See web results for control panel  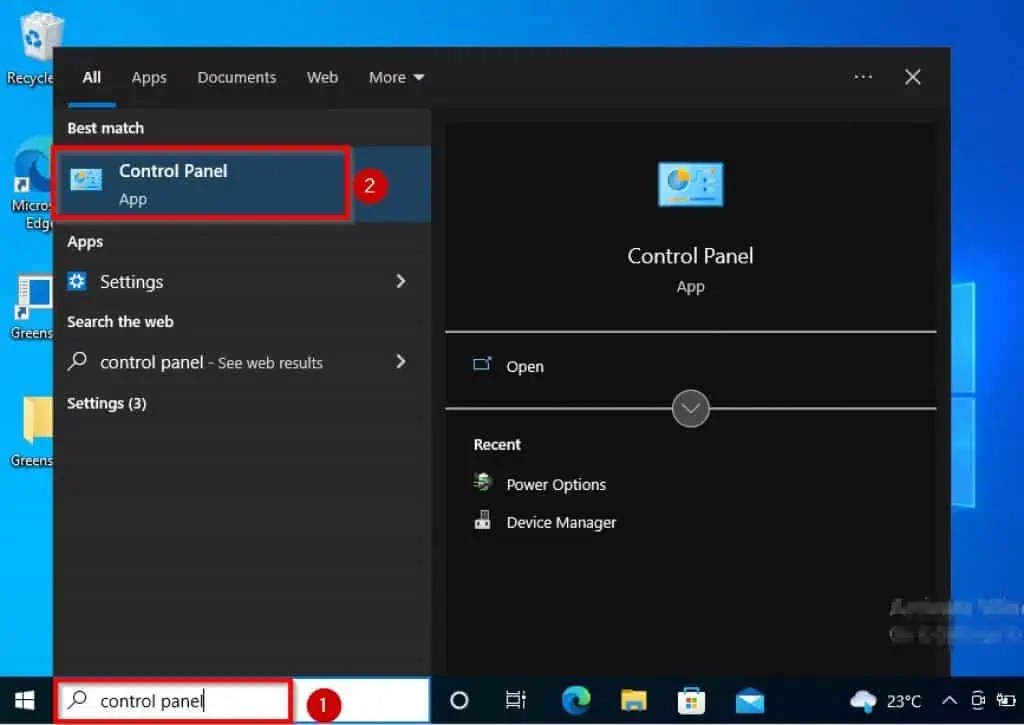tap(210, 362)
